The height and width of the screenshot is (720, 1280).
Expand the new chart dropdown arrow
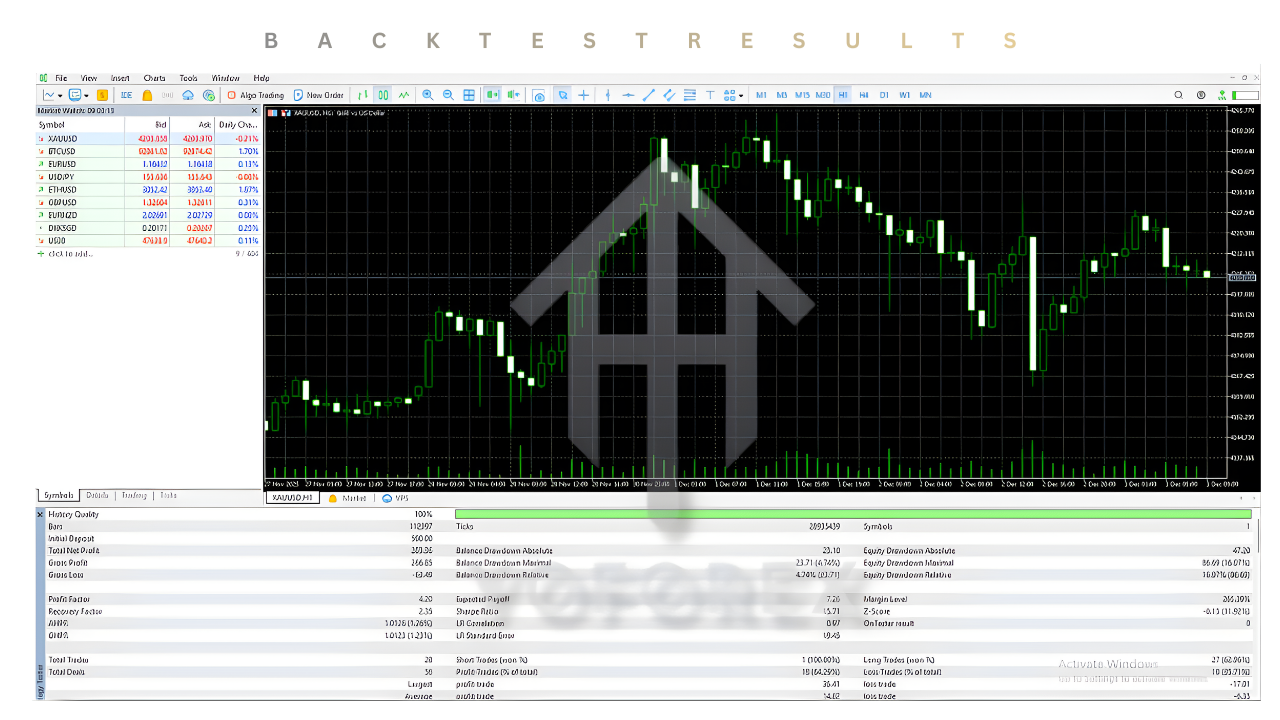pos(61,96)
